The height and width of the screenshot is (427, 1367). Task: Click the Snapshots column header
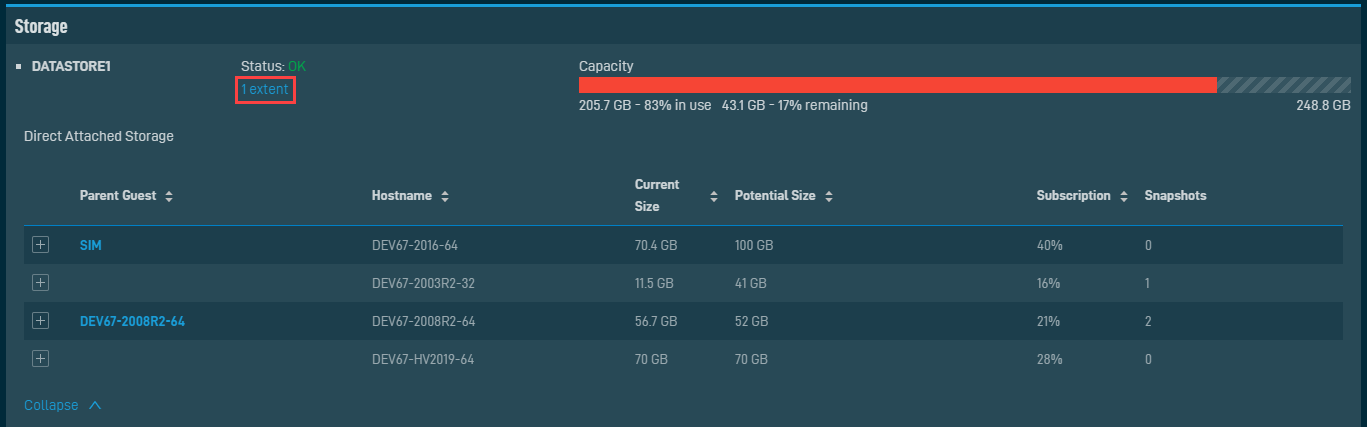coord(1175,196)
